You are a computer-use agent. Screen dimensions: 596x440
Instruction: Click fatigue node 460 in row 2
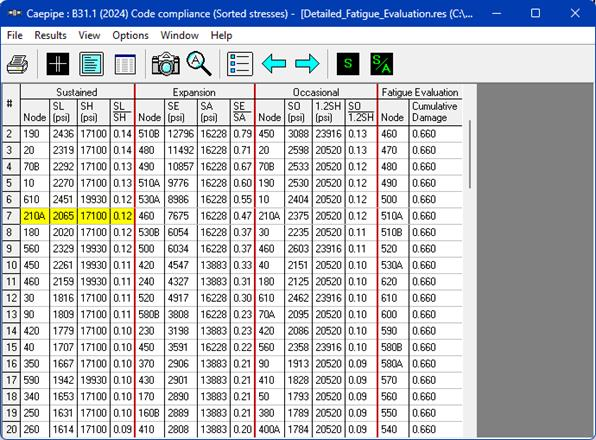coord(393,134)
